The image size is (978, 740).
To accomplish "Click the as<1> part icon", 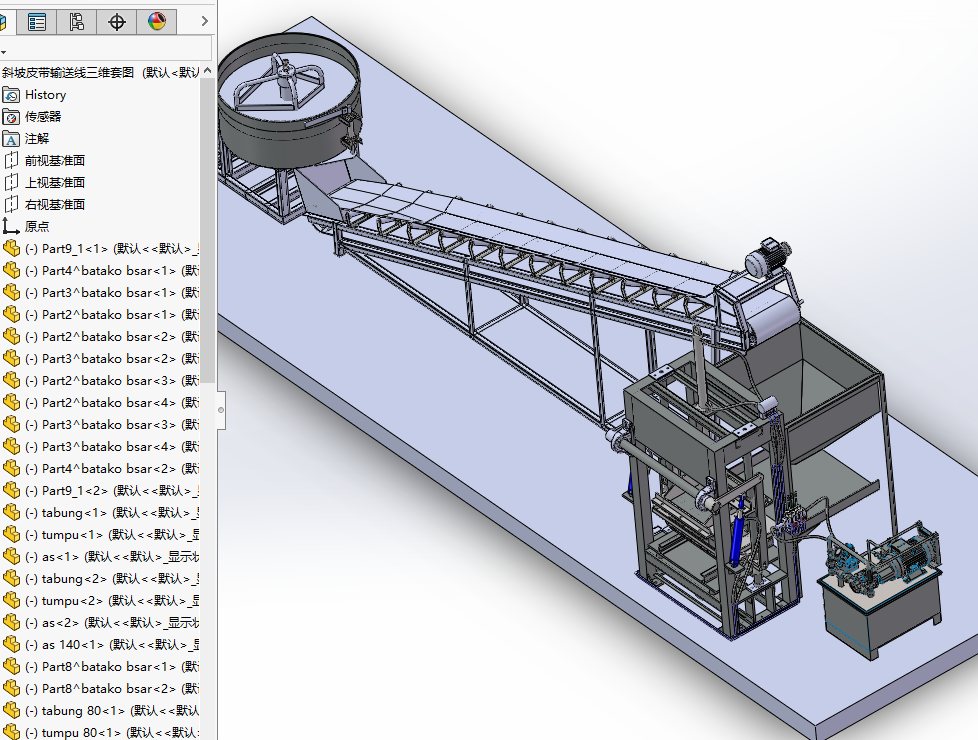I will 11,556.
